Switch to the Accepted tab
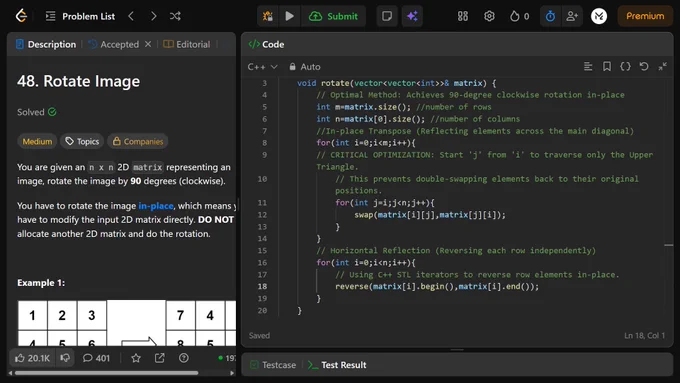Viewport: 680px width, 383px height. pyautogui.click(x=114, y=44)
